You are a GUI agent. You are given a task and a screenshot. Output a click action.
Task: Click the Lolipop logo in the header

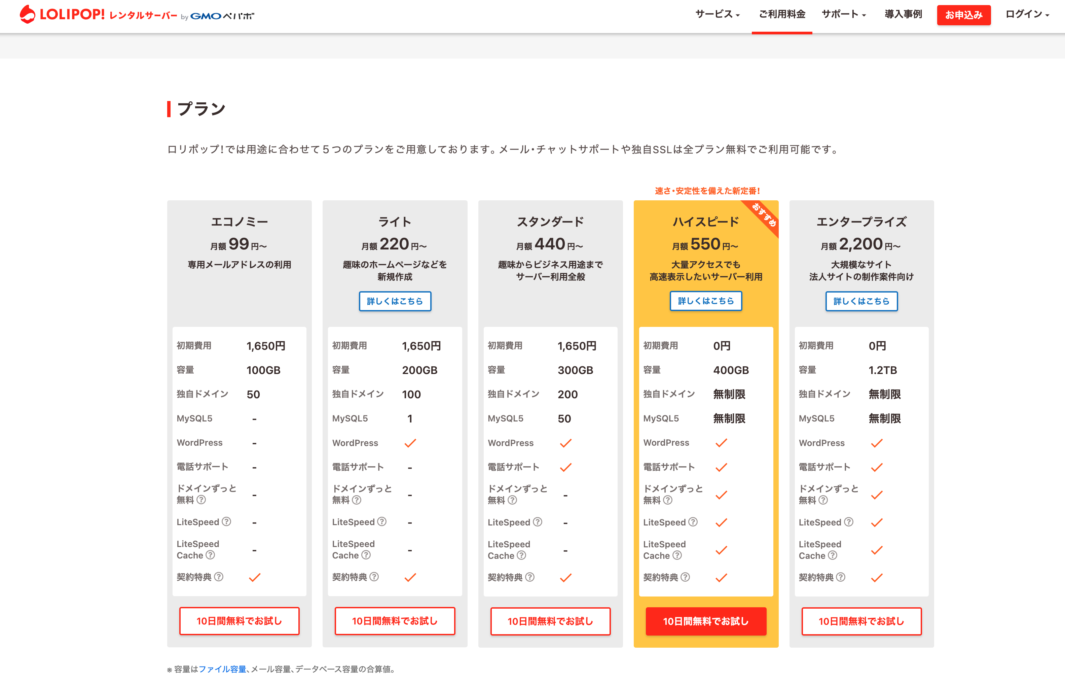98,15
